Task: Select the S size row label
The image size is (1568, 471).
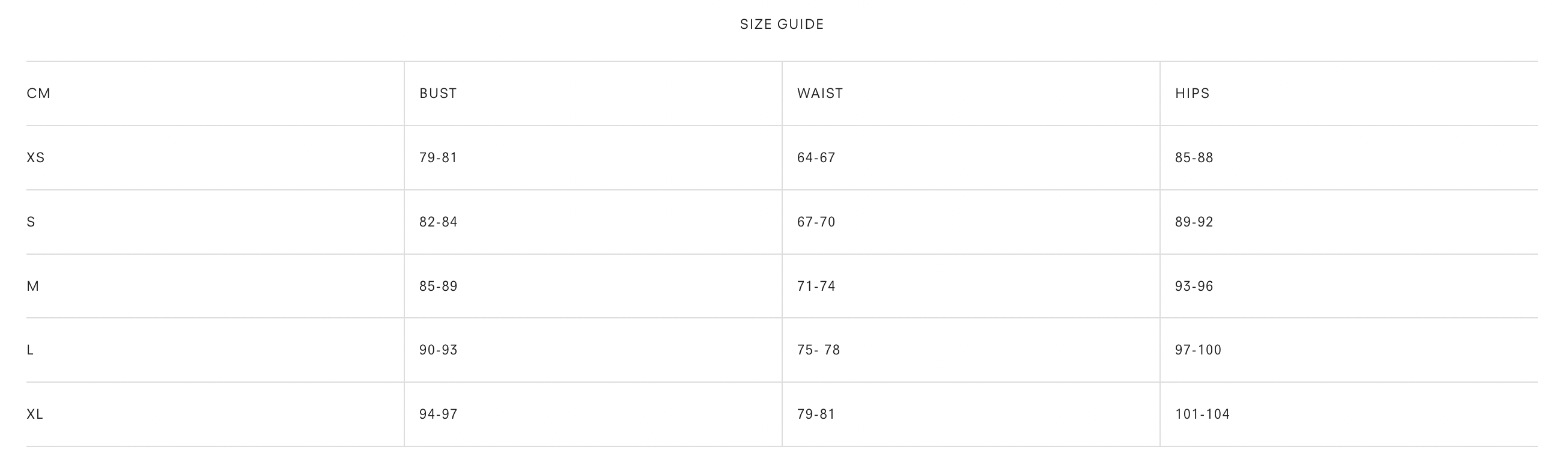Action: click(x=31, y=222)
